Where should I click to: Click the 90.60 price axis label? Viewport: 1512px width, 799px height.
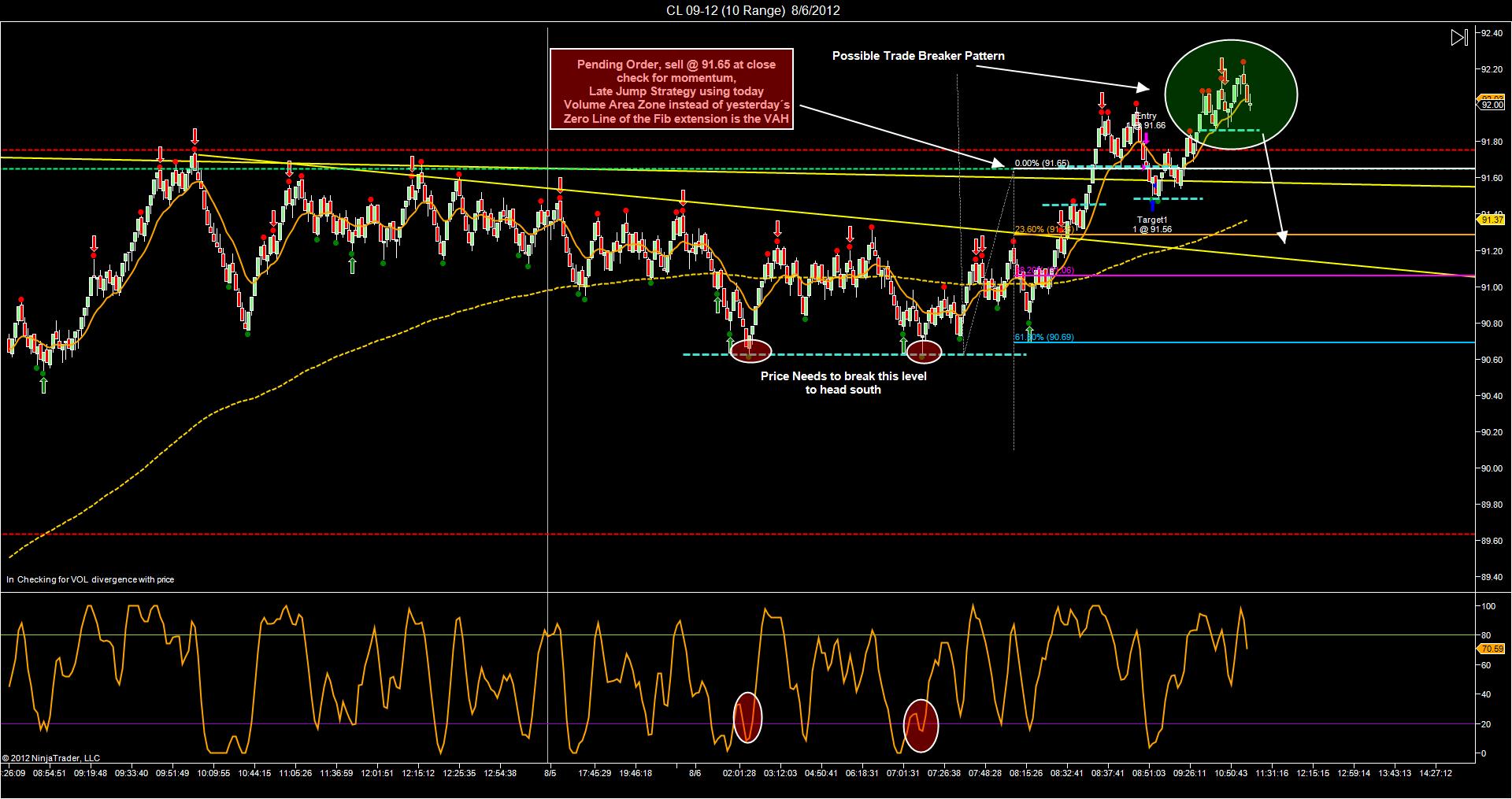pyautogui.click(x=1492, y=360)
